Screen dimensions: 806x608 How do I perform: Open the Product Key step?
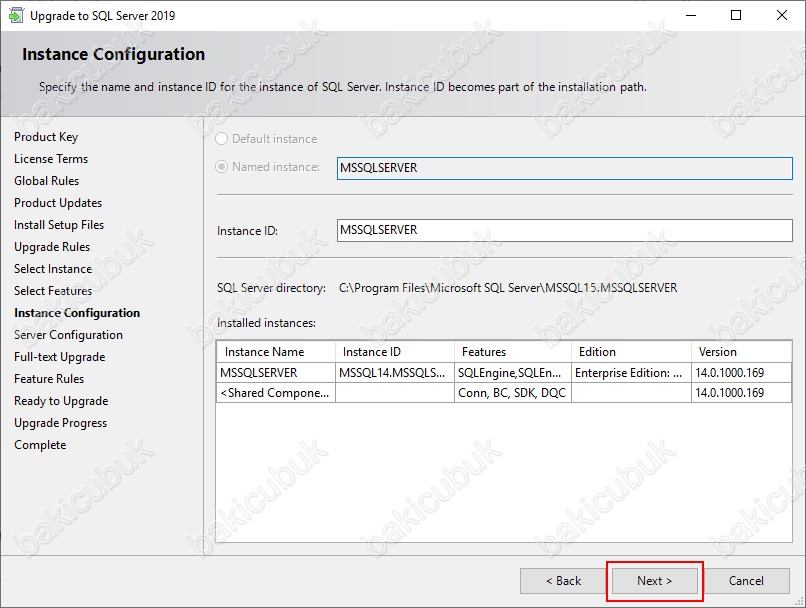click(46, 137)
